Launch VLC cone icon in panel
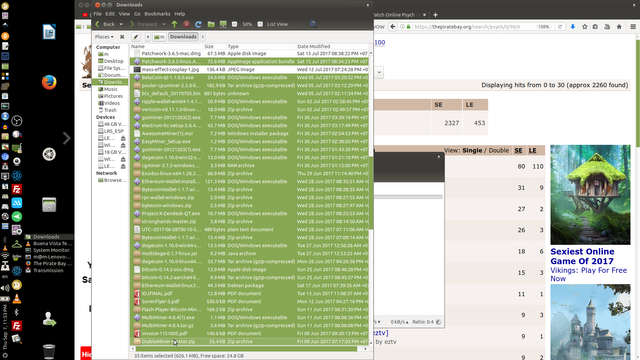 coord(17,299)
